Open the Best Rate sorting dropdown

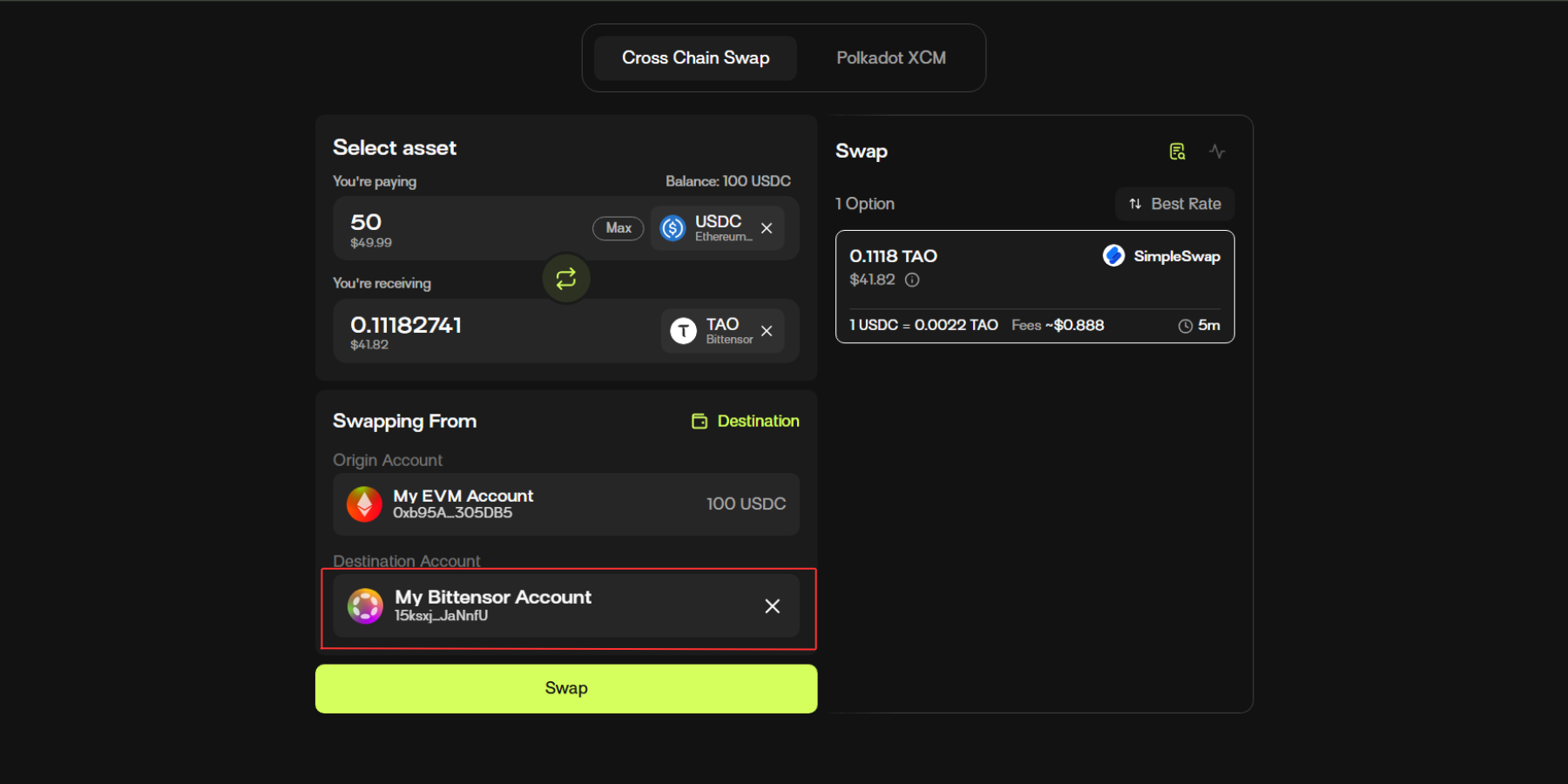[x=1174, y=204]
